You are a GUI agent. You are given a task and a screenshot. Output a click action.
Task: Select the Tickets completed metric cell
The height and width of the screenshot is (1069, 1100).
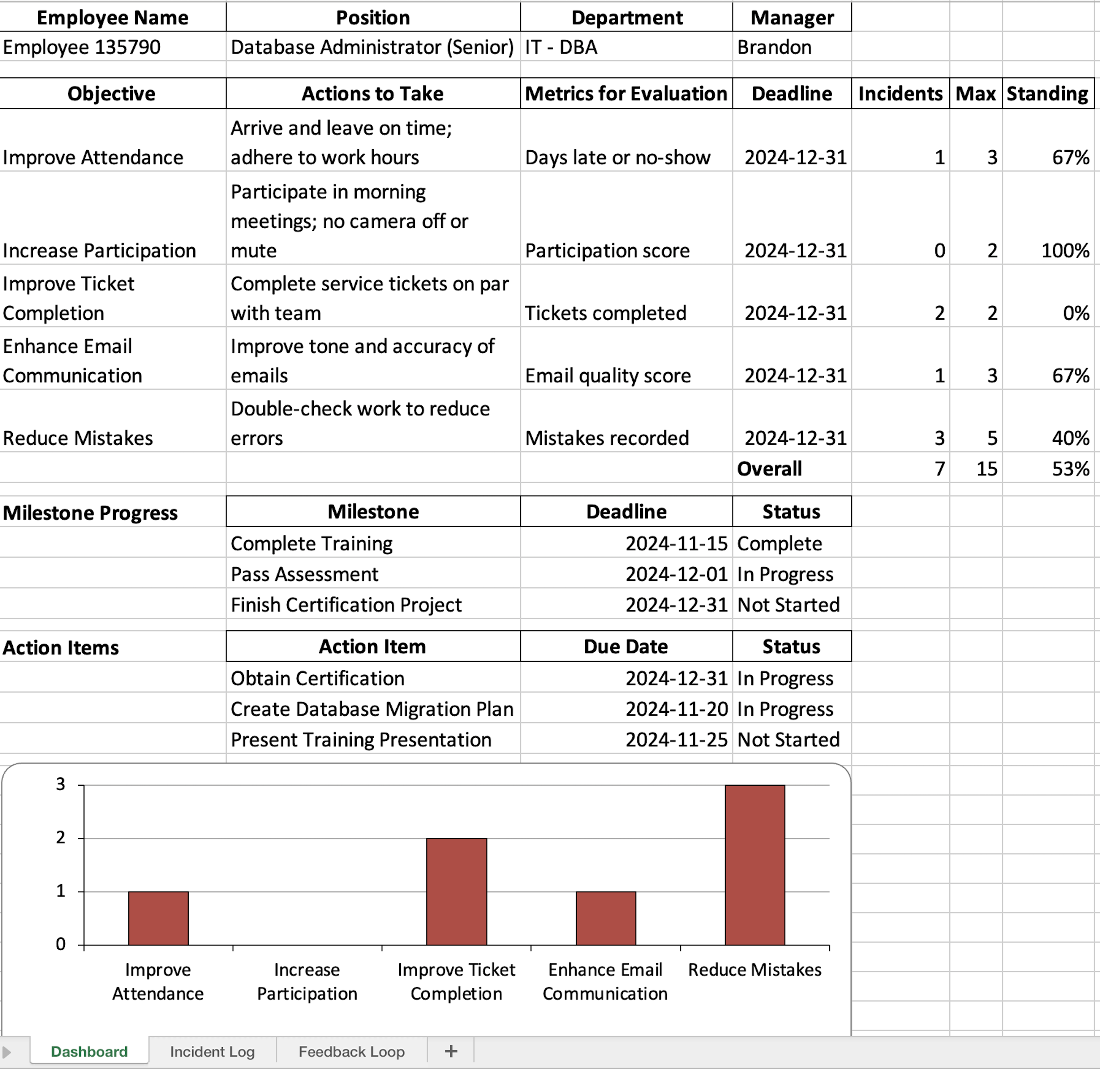(x=626, y=296)
